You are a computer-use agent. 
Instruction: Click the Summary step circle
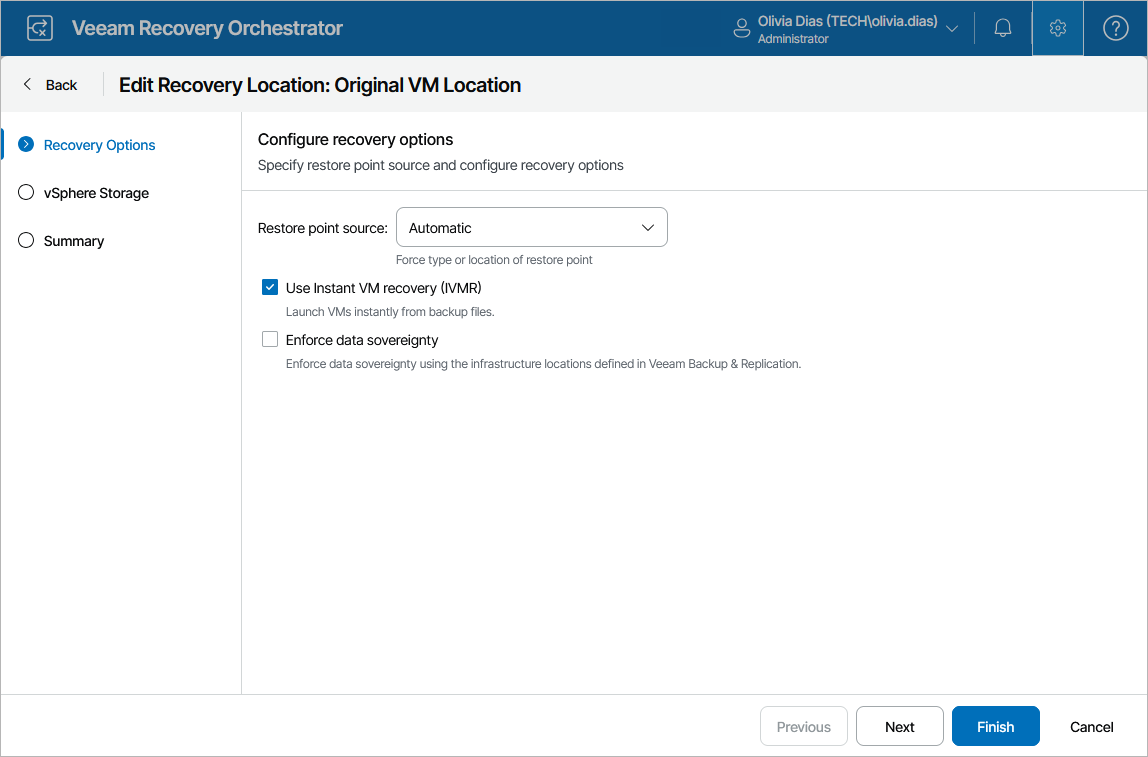point(26,241)
